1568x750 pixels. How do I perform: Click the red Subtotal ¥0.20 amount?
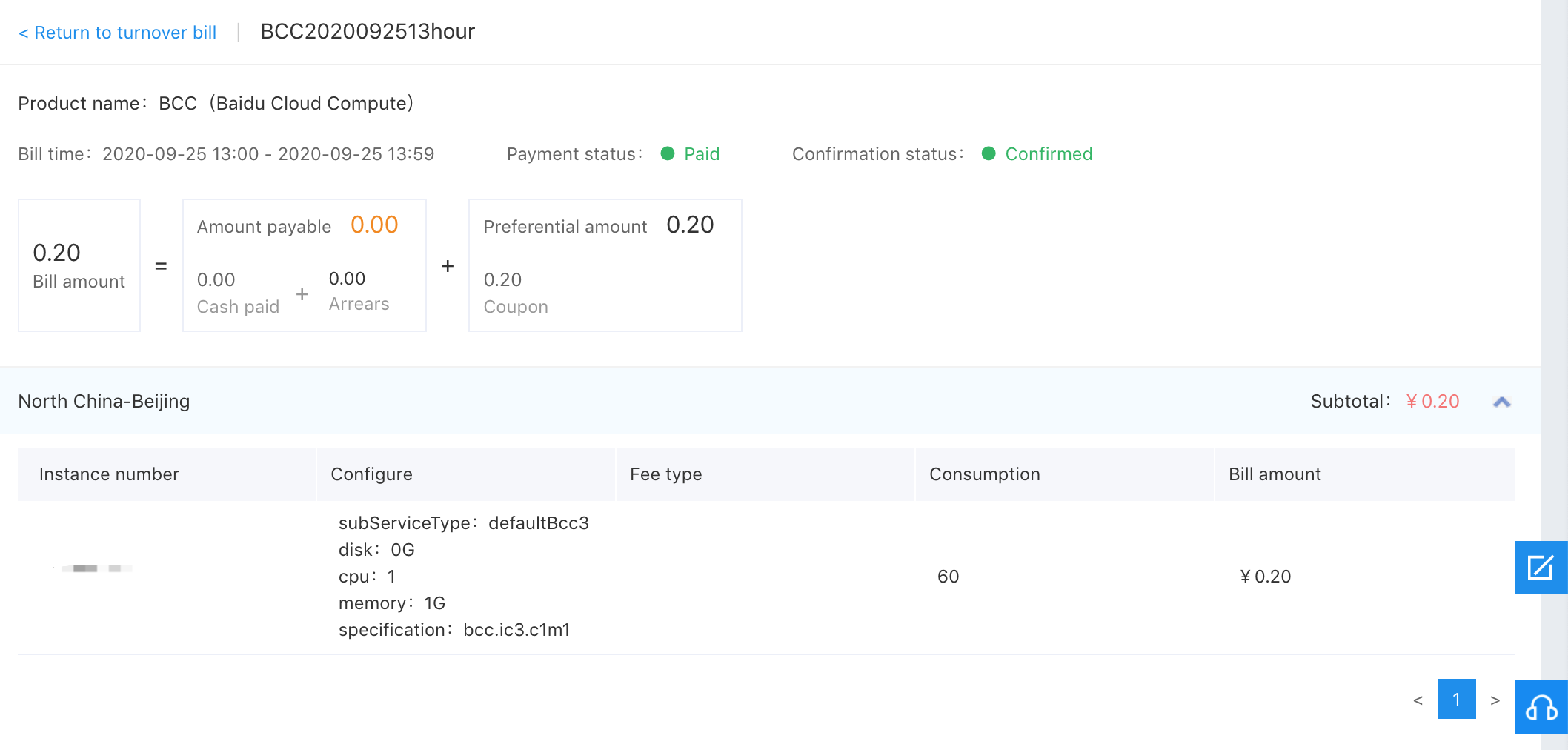coord(1432,401)
